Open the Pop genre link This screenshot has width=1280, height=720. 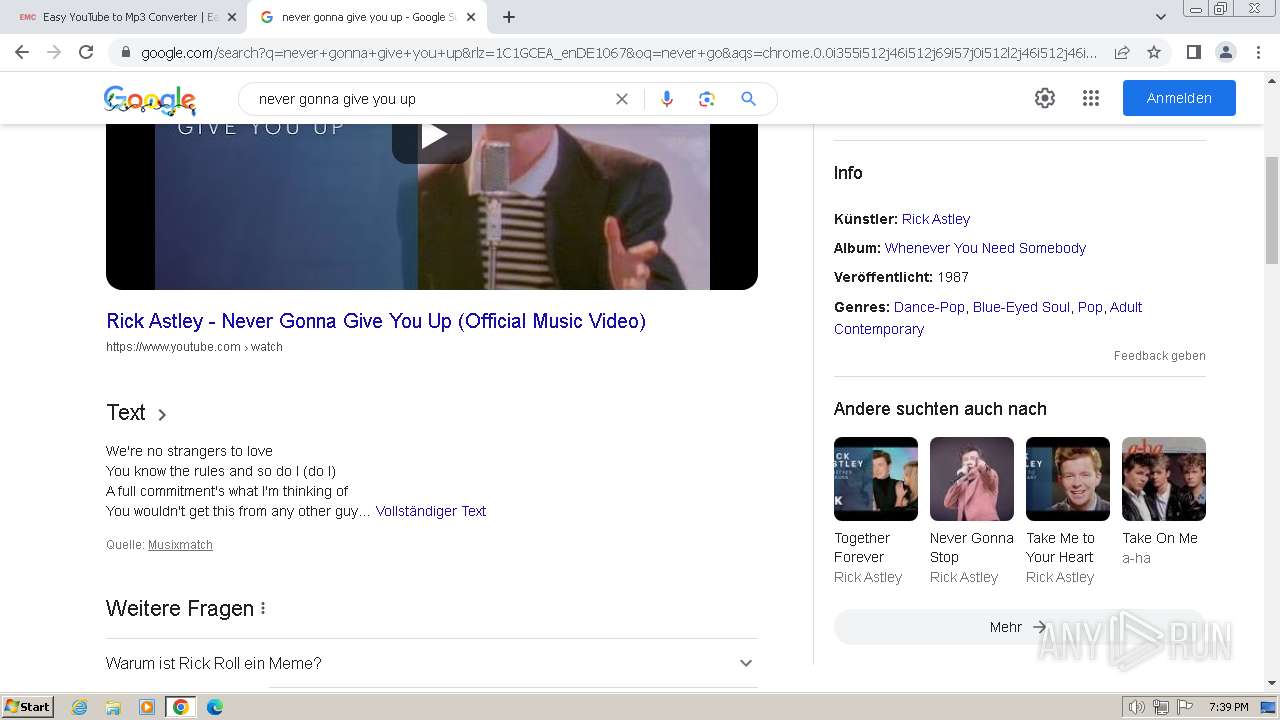(1090, 307)
